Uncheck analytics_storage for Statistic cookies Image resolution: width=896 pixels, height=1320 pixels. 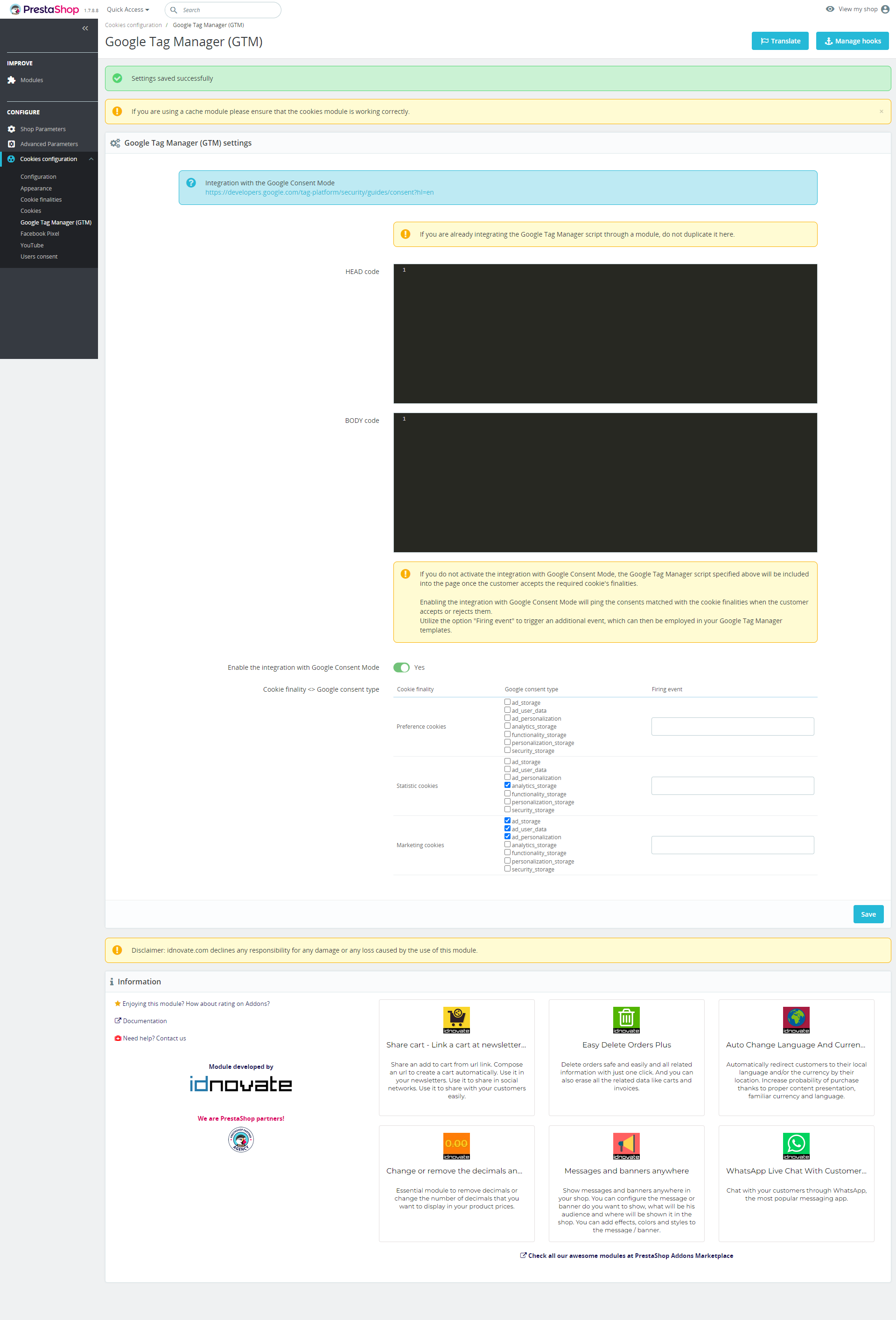pyautogui.click(x=507, y=786)
